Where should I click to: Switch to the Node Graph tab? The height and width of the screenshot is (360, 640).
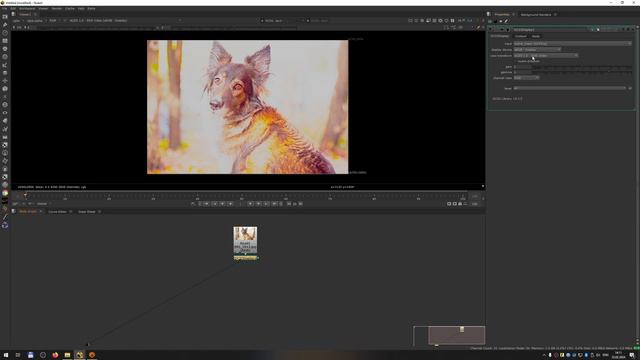(28, 212)
